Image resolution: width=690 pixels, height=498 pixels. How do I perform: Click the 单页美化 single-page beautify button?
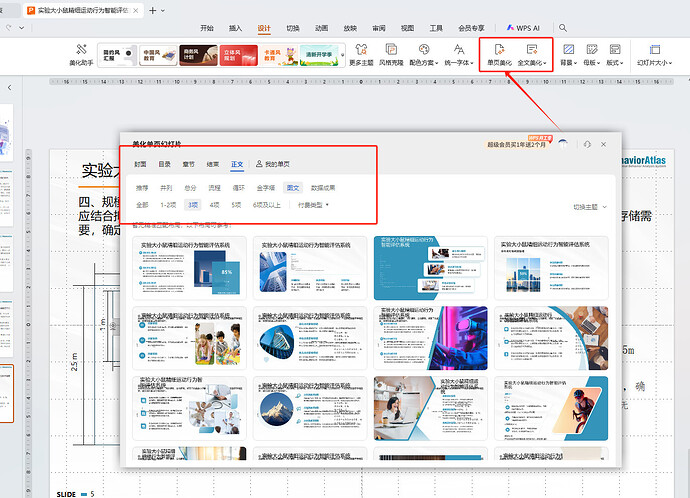496,54
